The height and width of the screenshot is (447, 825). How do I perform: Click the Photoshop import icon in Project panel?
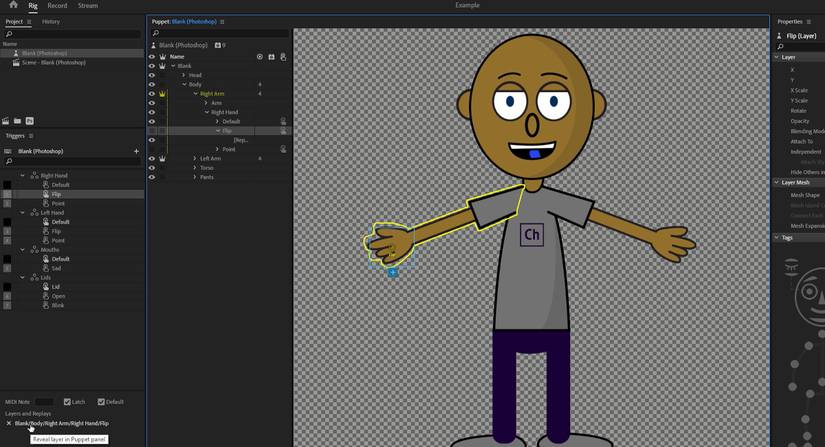(x=29, y=121)
